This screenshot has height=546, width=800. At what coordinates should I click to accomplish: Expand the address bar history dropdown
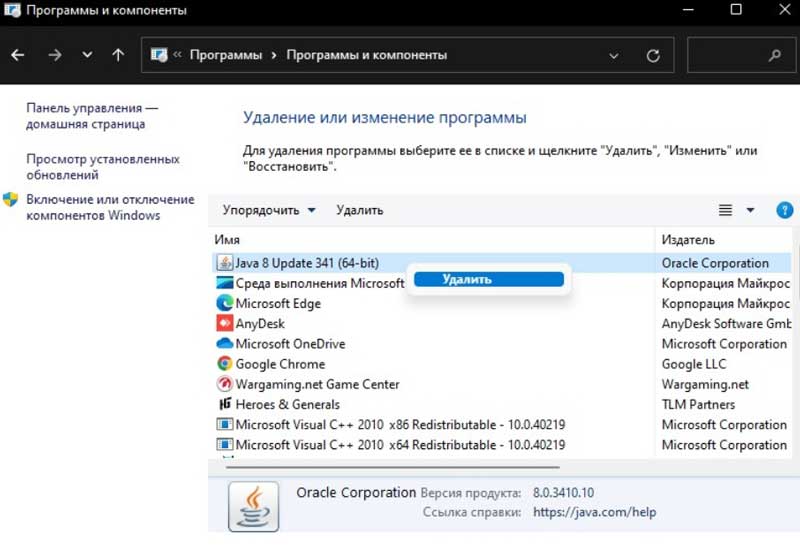[x=614, y=55]
